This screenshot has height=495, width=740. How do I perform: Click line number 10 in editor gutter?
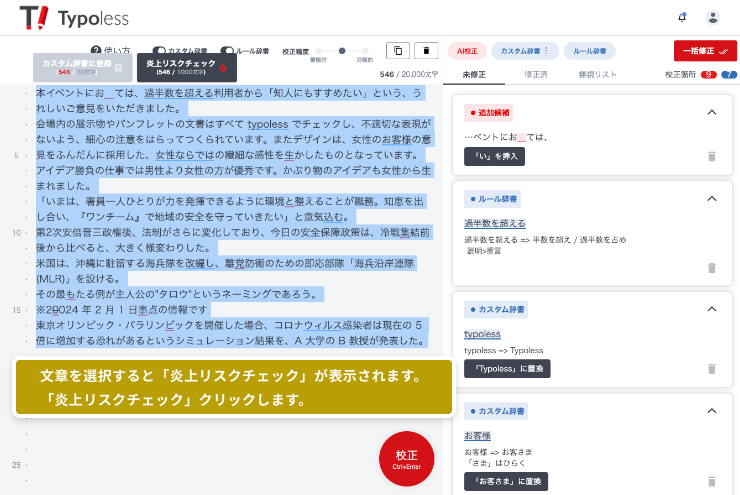(17, 233)
